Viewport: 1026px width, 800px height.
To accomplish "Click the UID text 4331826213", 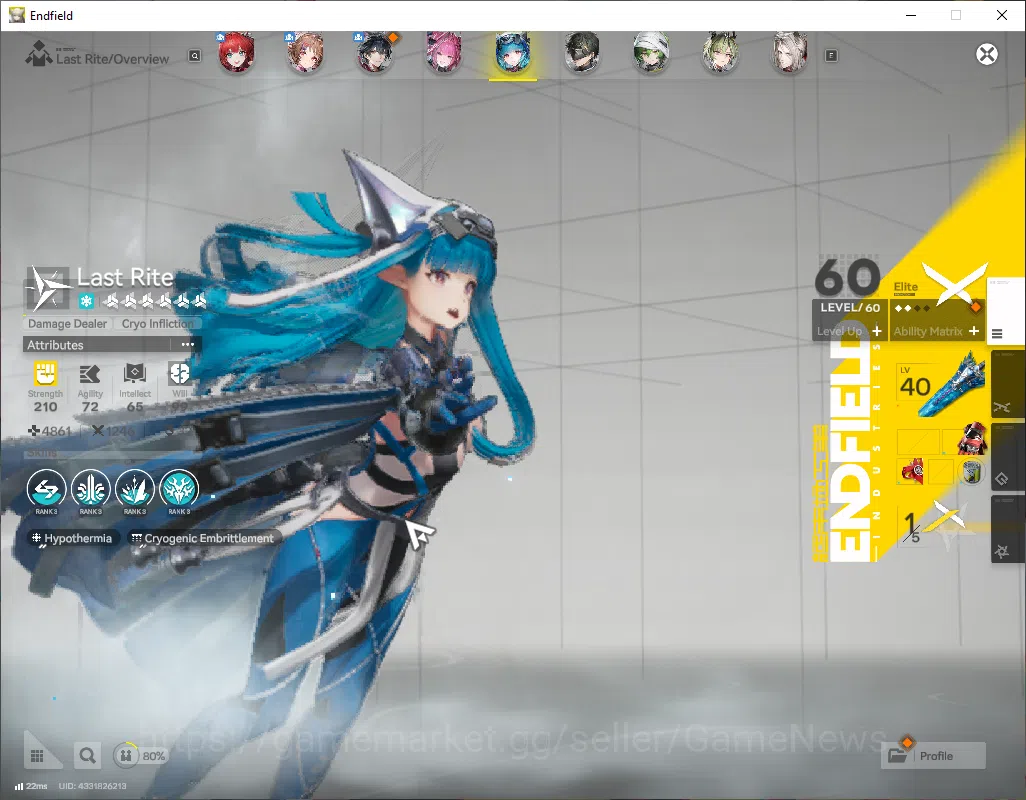I will (92, 786).
